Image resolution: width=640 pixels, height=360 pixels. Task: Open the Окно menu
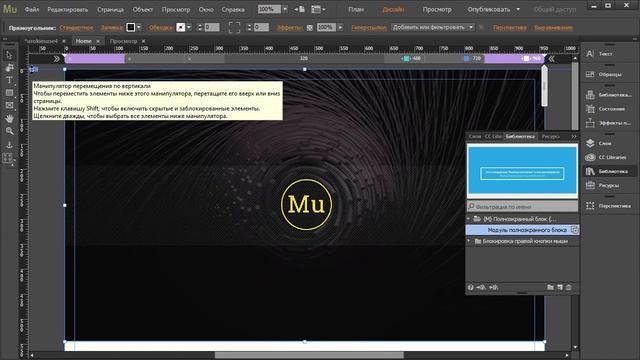tap(206, 9)
